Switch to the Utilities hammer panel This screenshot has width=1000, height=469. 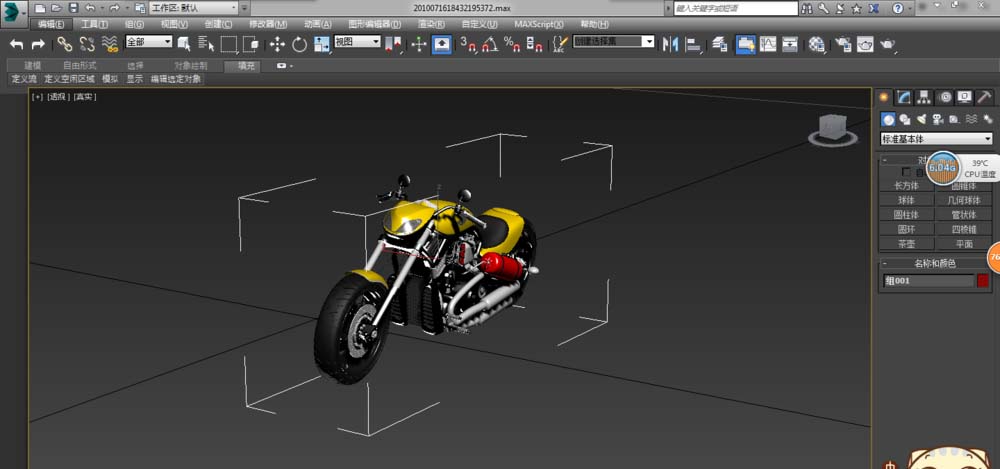[x=984, y=97]
